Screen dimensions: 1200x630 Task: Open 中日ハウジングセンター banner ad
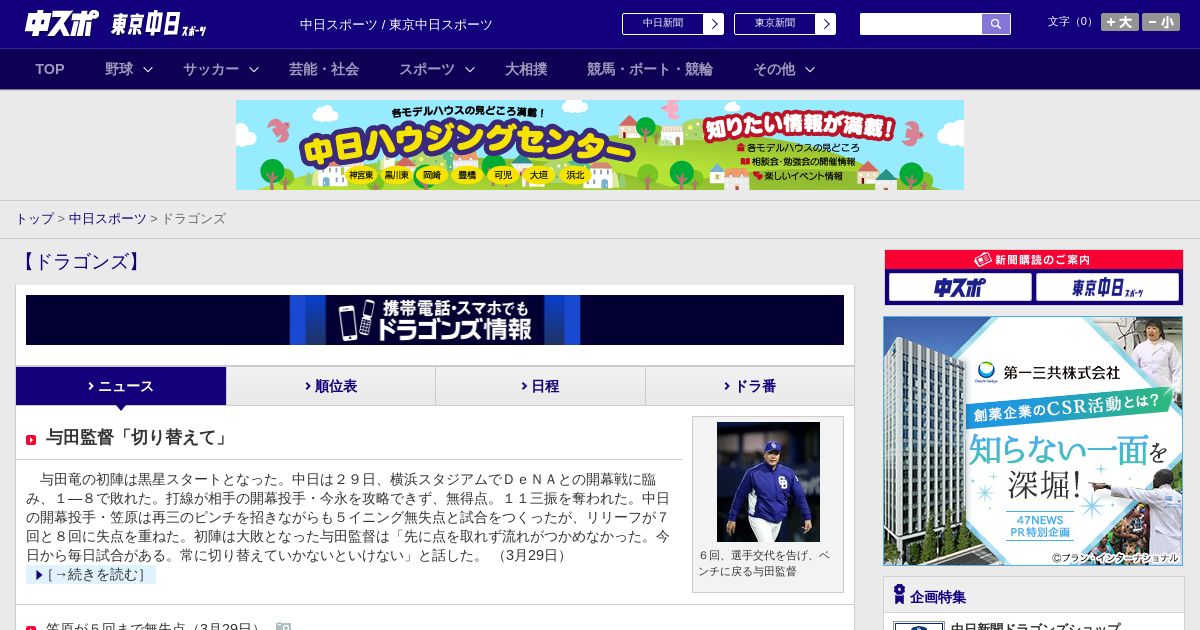pos(600,145)
